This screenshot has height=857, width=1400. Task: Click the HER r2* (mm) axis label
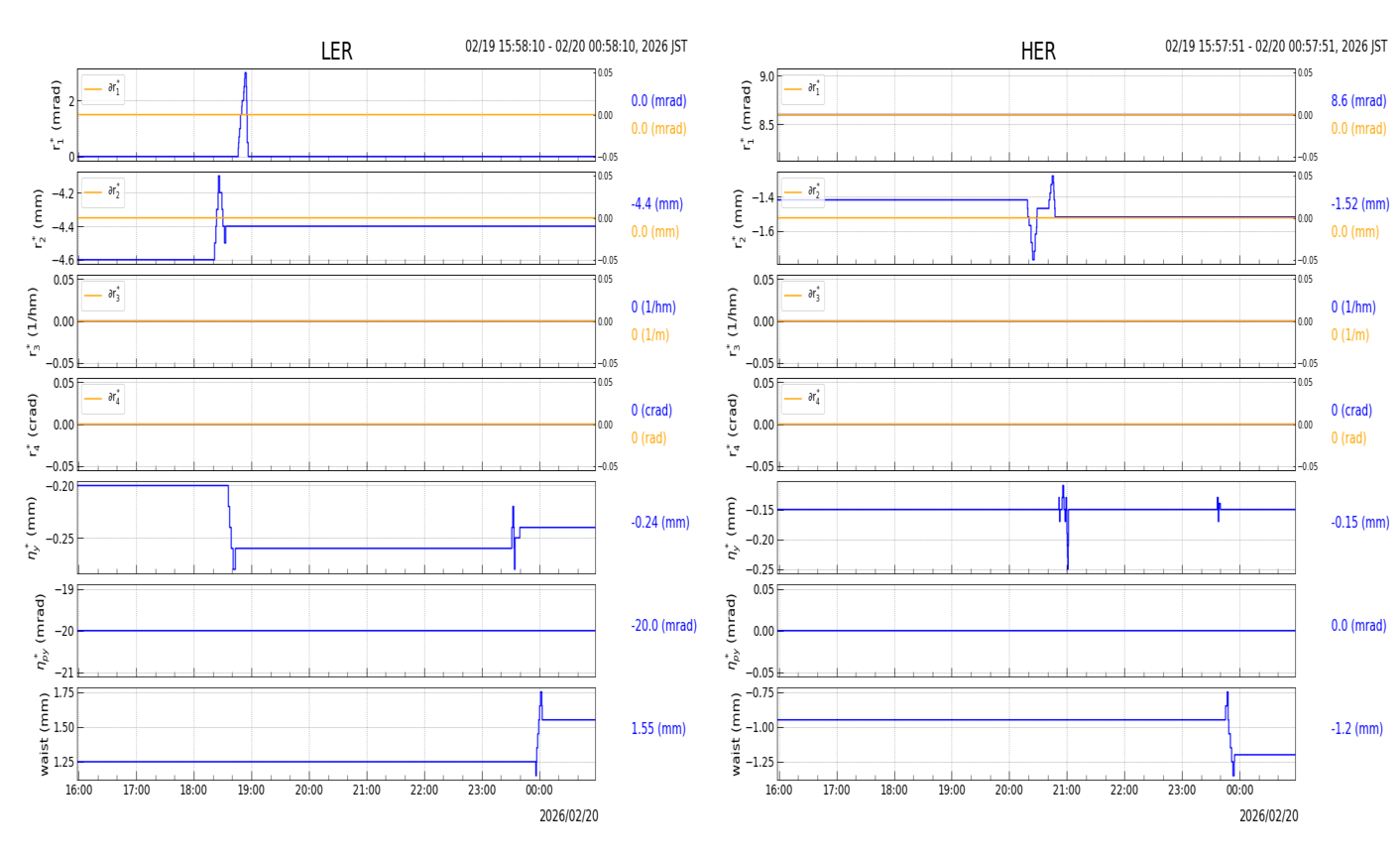click(x=739, y=218)
